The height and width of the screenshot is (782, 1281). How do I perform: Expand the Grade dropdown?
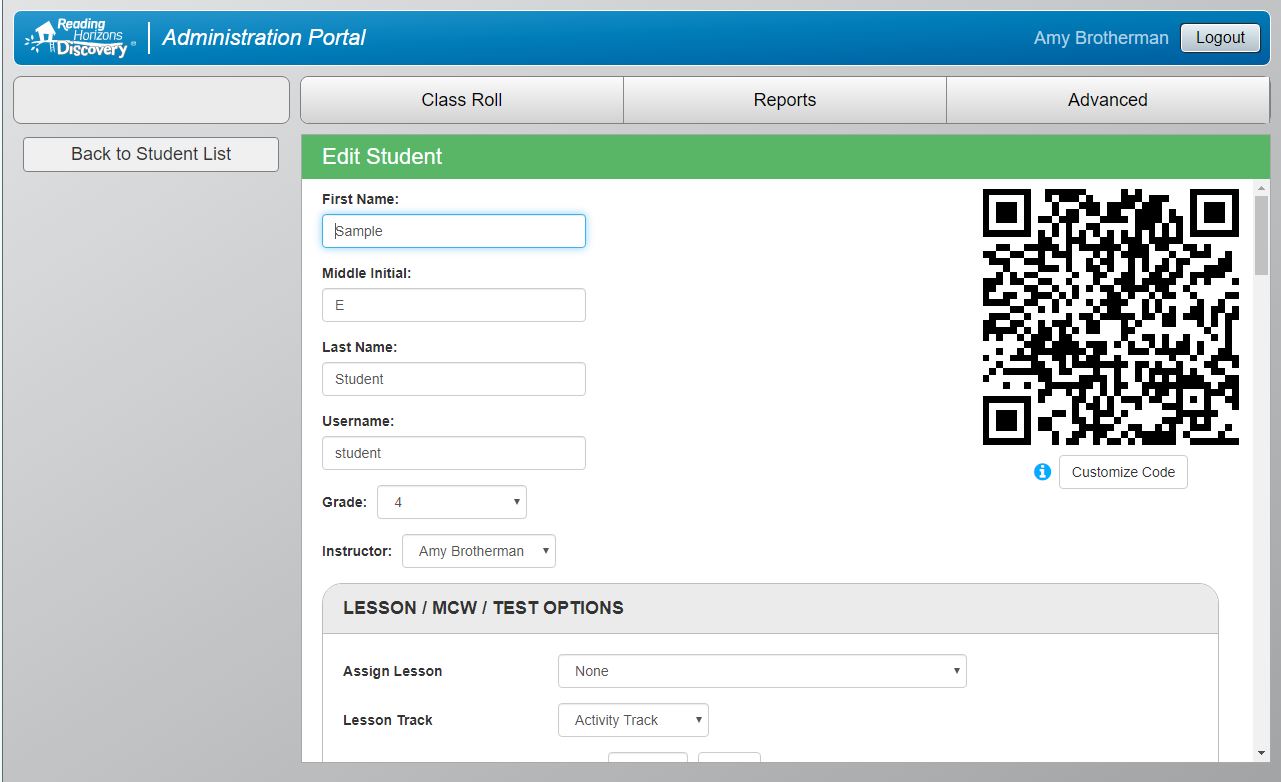[451, 502]
